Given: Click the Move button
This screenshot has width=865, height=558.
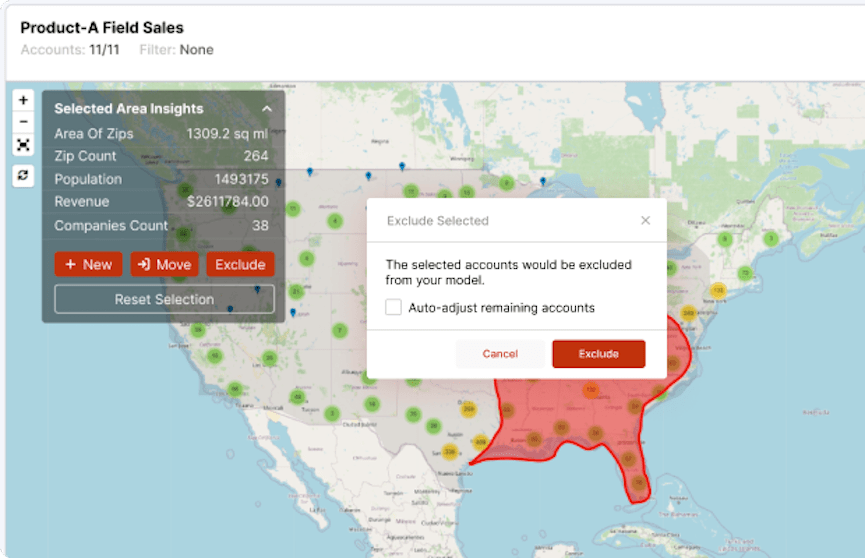Looking at the screenshot, I should pyautogui.click(x=164, y=264).
